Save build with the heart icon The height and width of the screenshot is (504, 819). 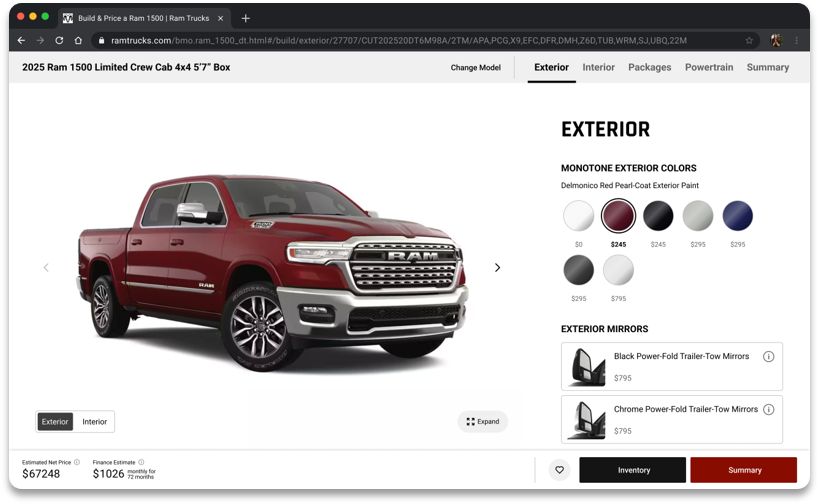pos(559,470)
